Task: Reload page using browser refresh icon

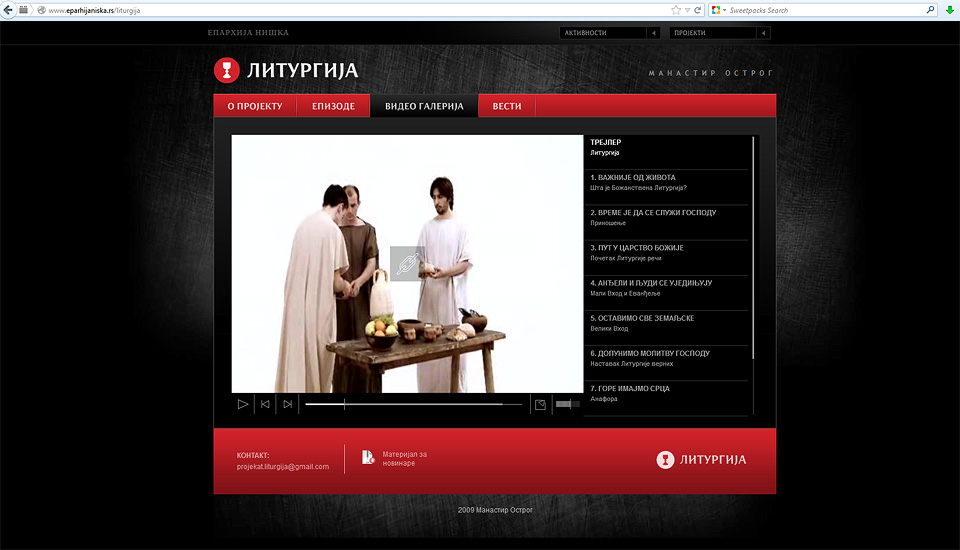Action: click(700, 10)
